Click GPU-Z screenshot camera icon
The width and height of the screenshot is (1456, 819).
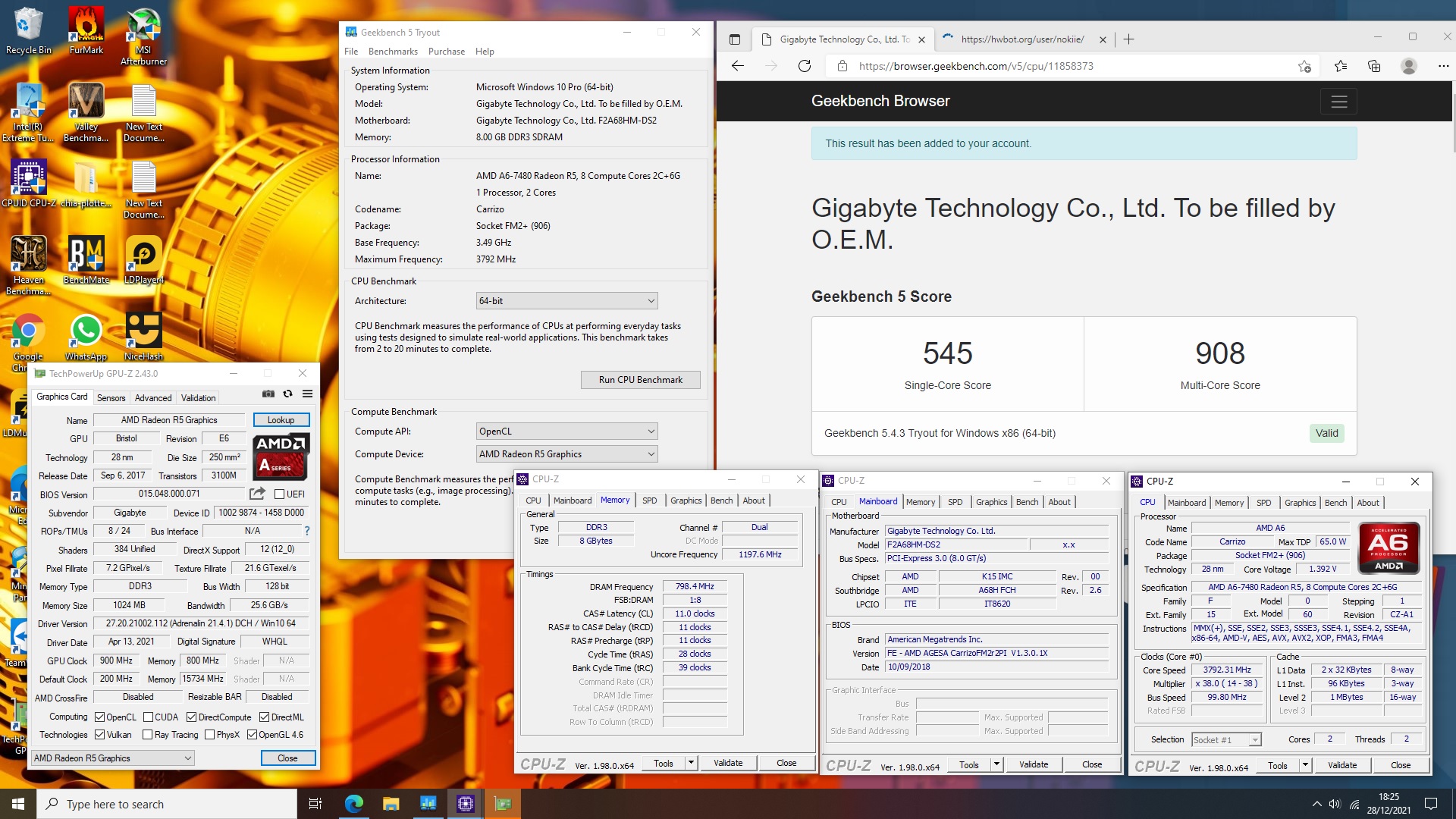click(268, 394)
